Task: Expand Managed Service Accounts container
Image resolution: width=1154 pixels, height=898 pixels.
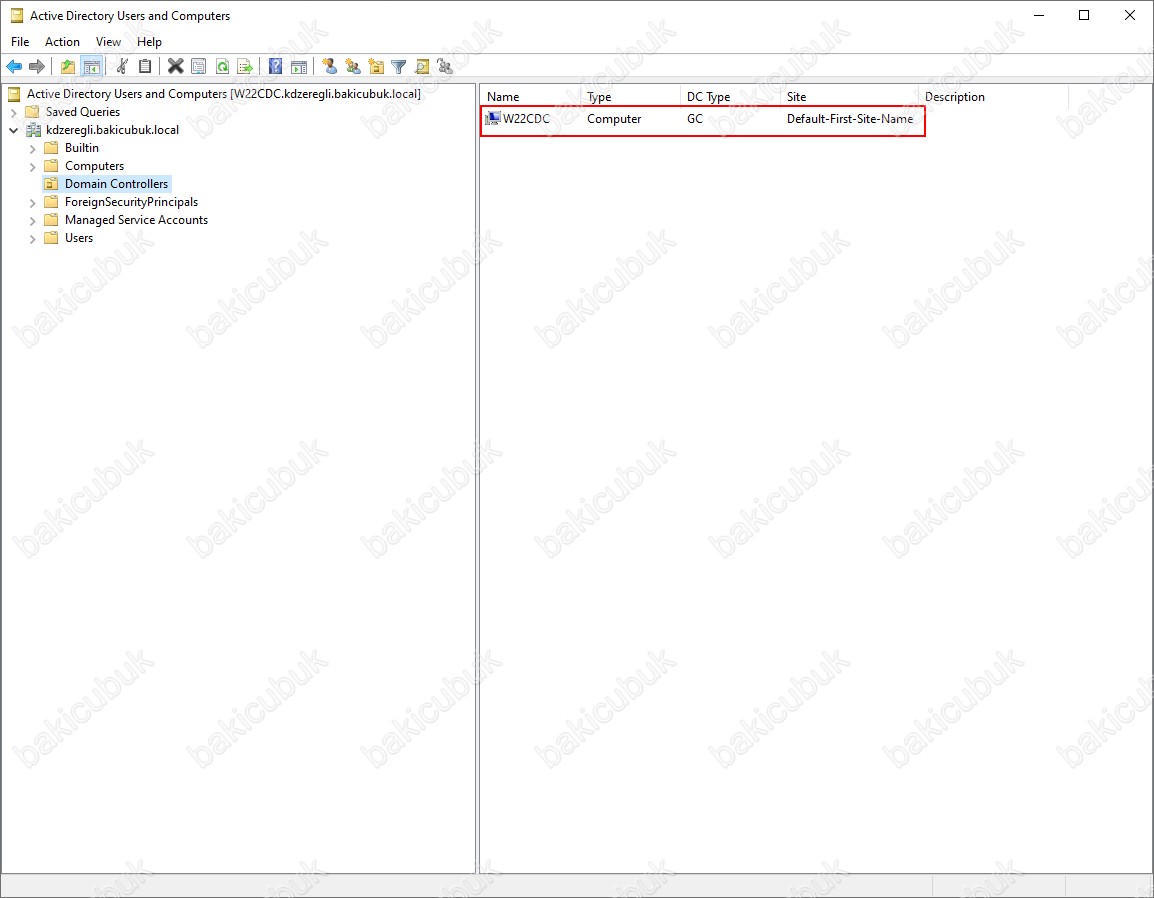Action: (x=32, y=221)
